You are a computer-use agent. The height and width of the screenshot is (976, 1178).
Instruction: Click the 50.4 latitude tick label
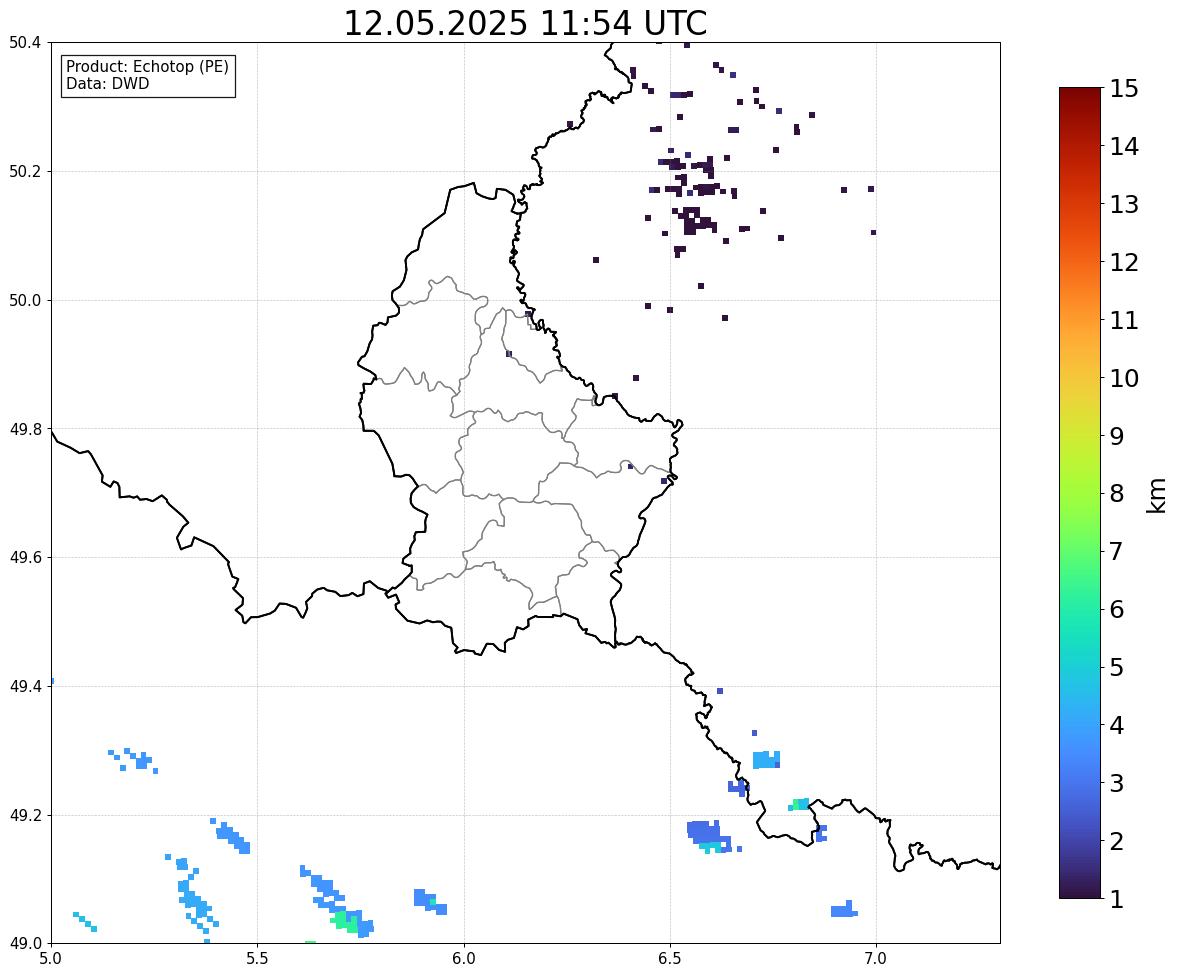(25, 43)
